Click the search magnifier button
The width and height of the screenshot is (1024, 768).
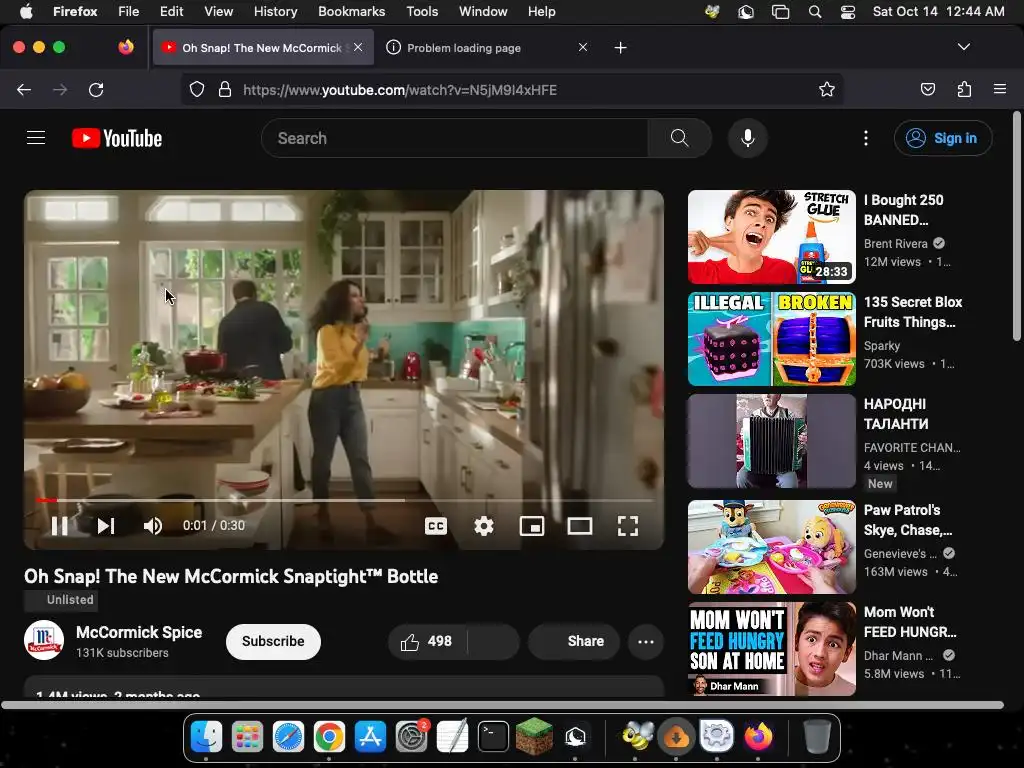pos(679,138)
